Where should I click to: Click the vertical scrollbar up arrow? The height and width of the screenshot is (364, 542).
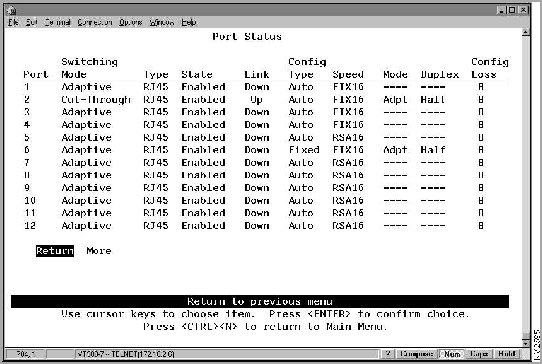pos(525,32)
